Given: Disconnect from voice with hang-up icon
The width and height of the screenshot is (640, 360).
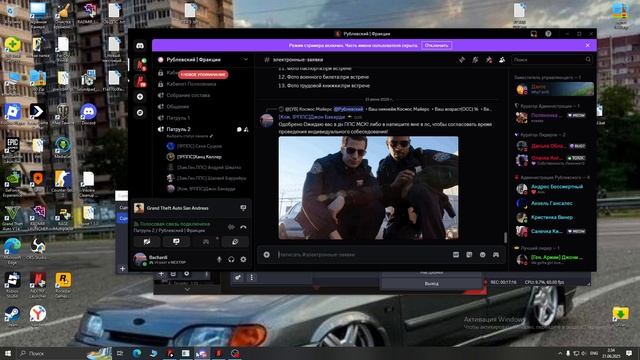Looking at the screenshot, I should (x=243, y=227).
